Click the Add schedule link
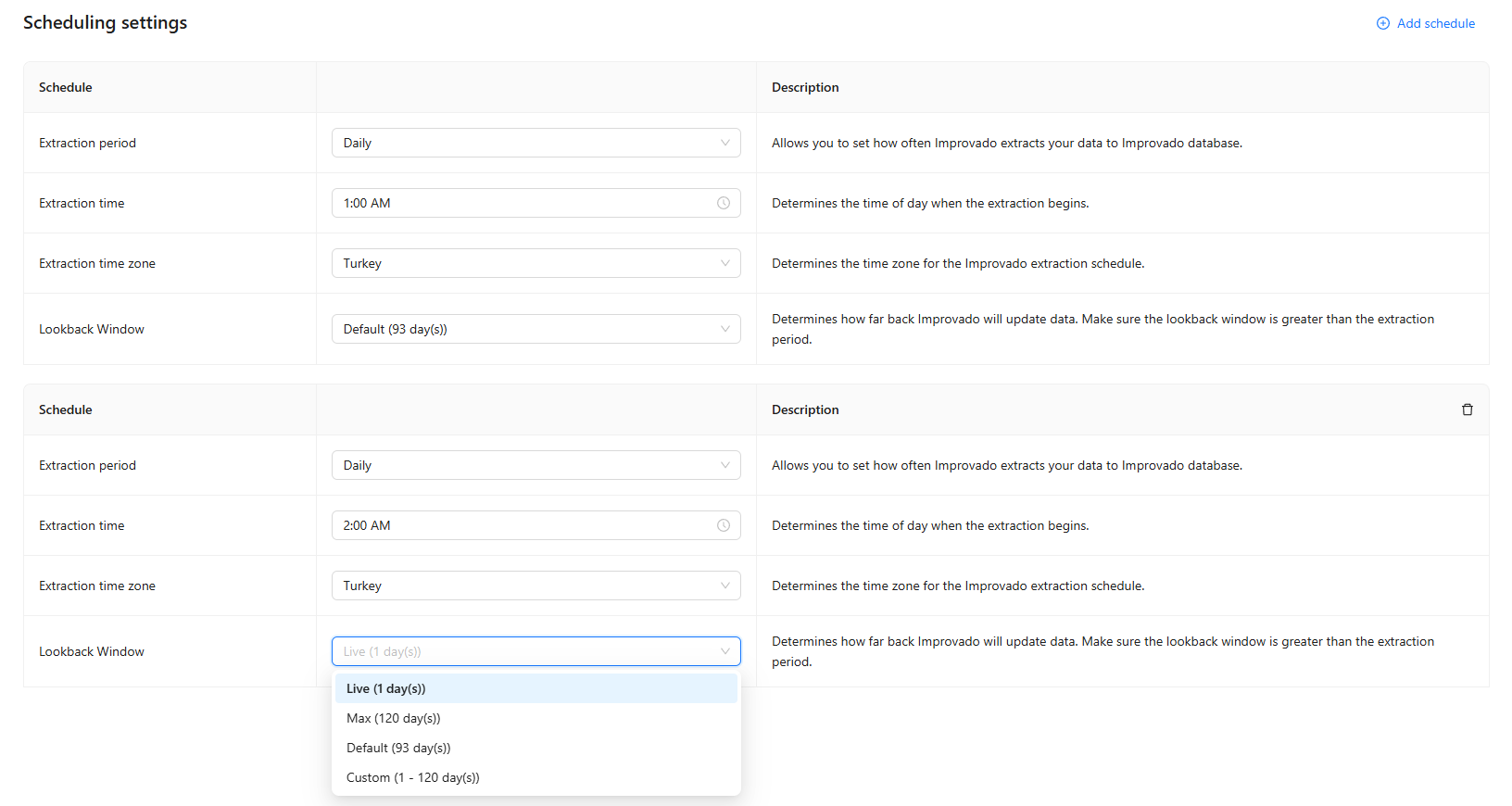The image size is (1512, 806). click(x=1434, y=23)
